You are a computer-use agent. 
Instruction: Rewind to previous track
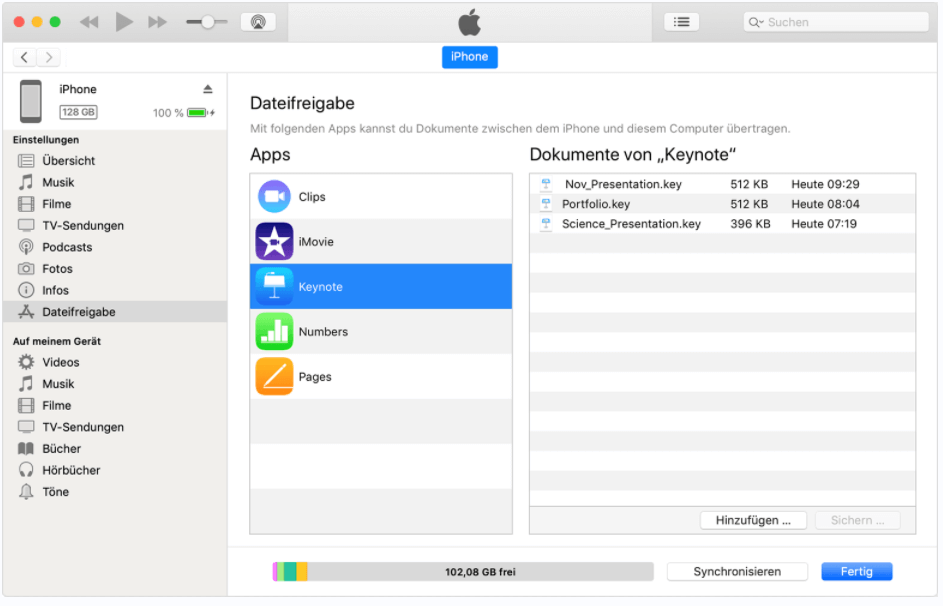click(89, 22)
